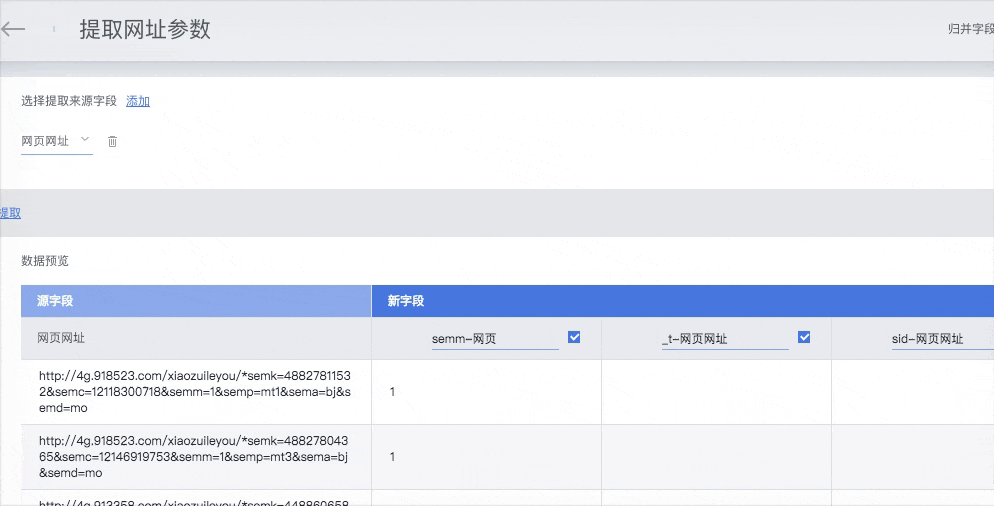Delete the 网页网址 source field with trash icon

tap(112, 141)
